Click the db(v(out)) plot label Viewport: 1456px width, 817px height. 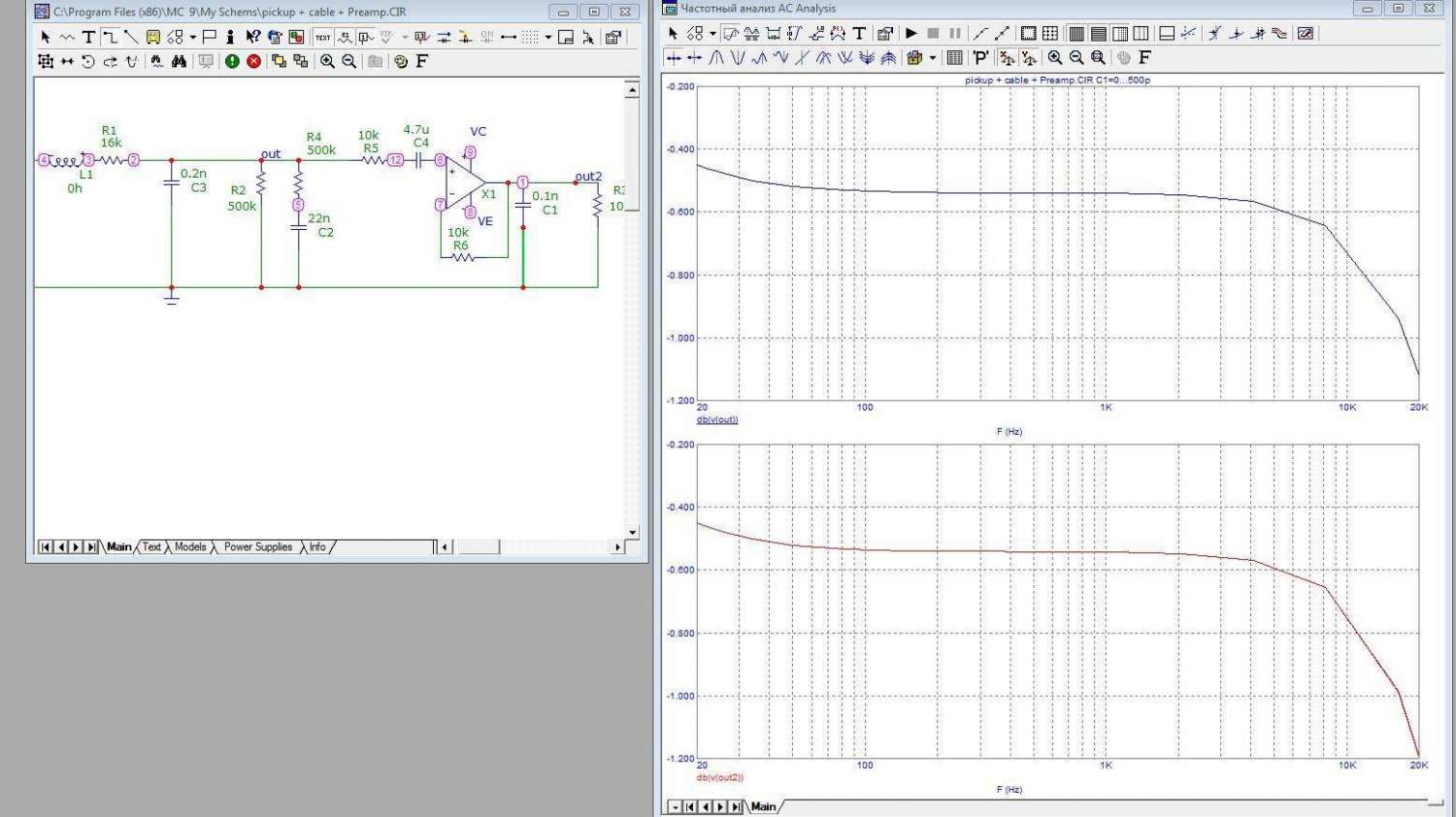717,420
